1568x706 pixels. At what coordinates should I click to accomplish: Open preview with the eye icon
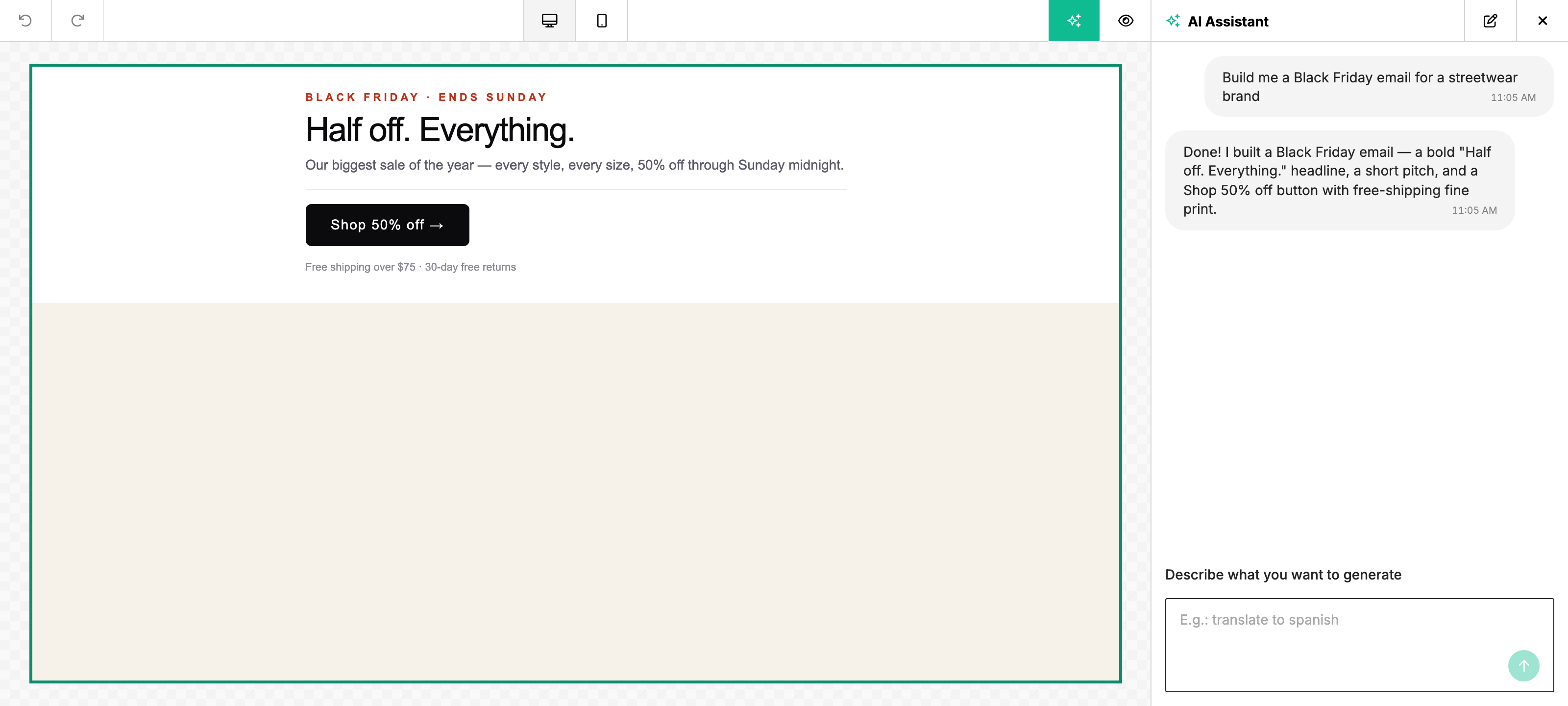tap(1126, 21)
